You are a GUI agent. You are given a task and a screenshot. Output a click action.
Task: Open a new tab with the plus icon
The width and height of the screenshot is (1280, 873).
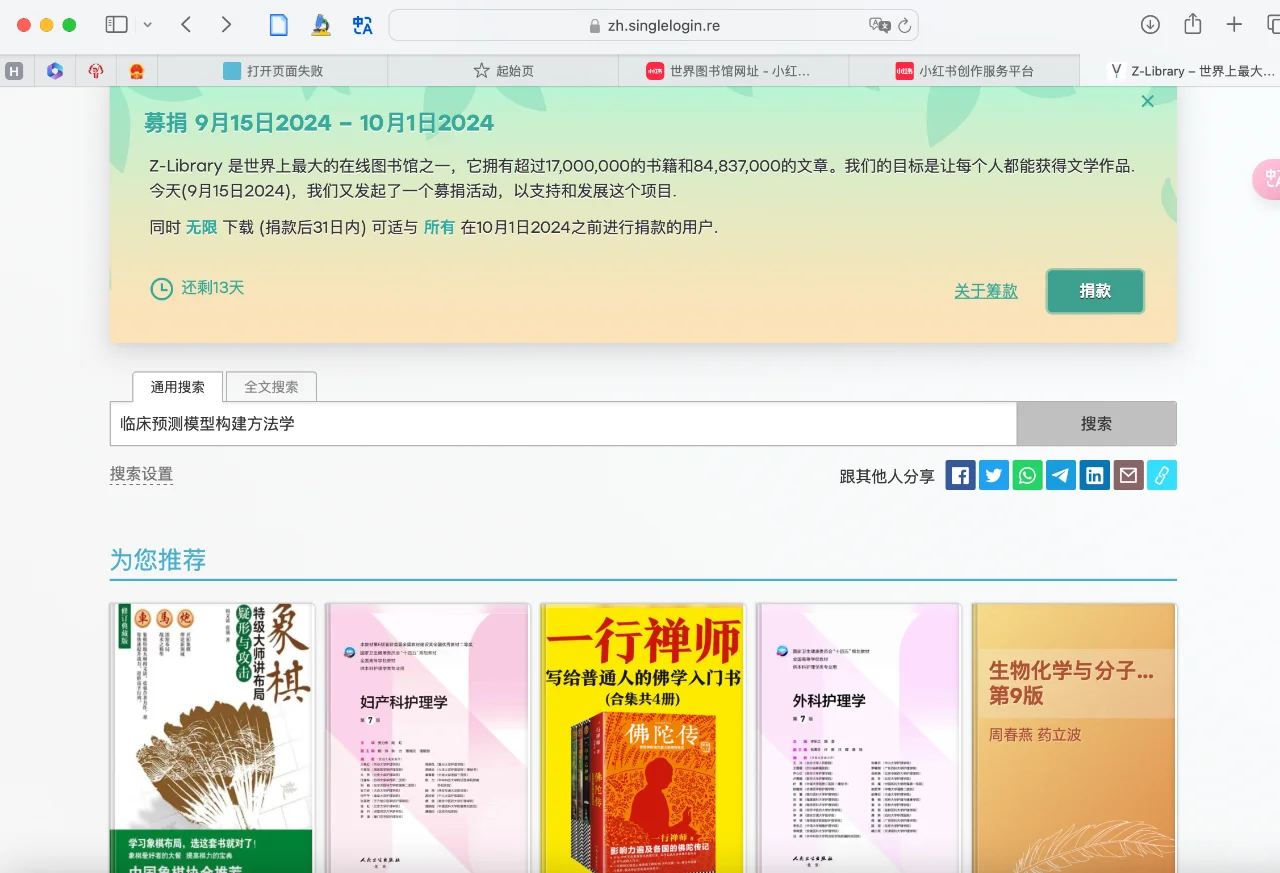[1234, 25]
